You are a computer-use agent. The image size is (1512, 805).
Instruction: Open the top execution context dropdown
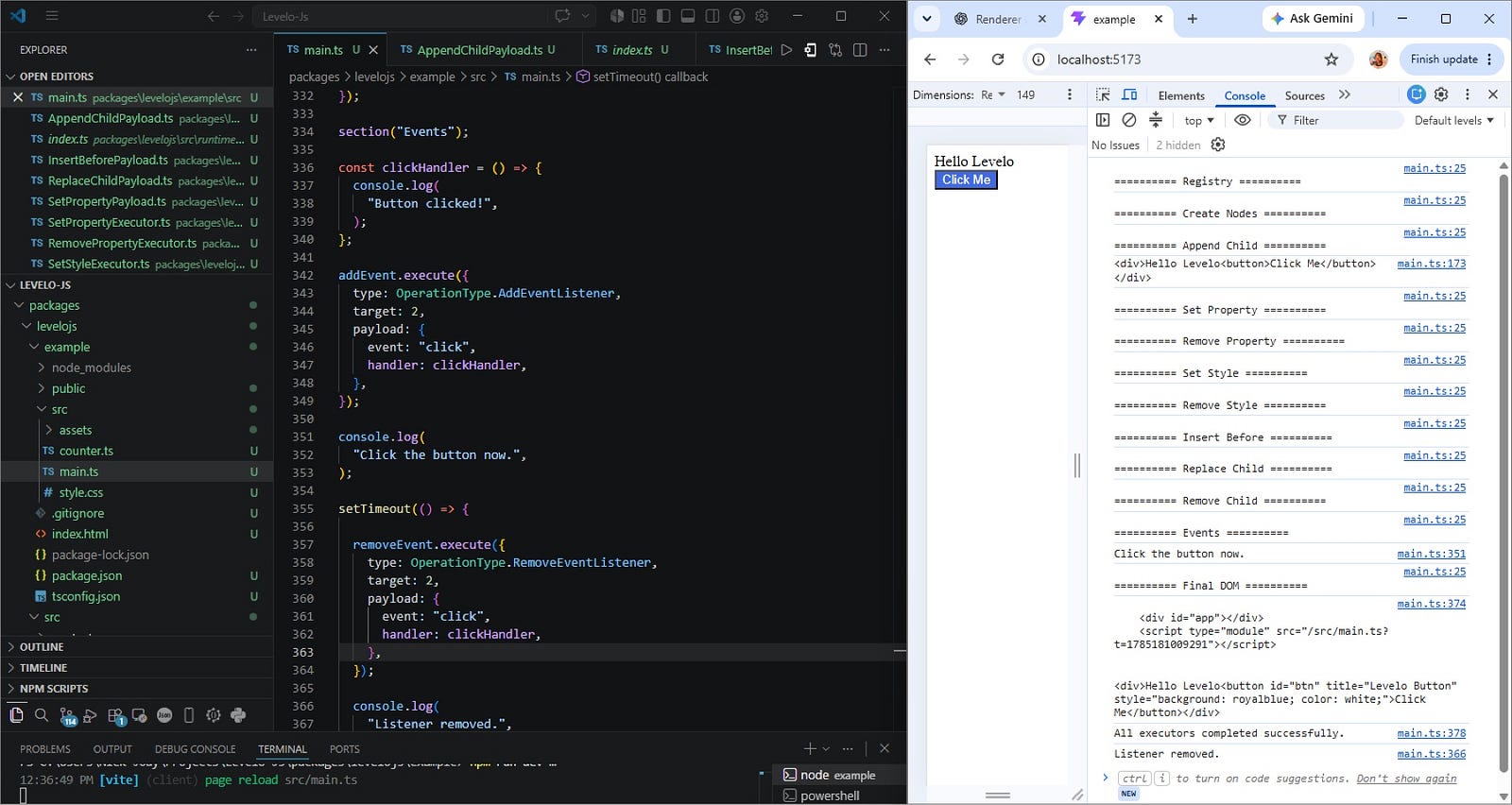tap(1199, 120)
